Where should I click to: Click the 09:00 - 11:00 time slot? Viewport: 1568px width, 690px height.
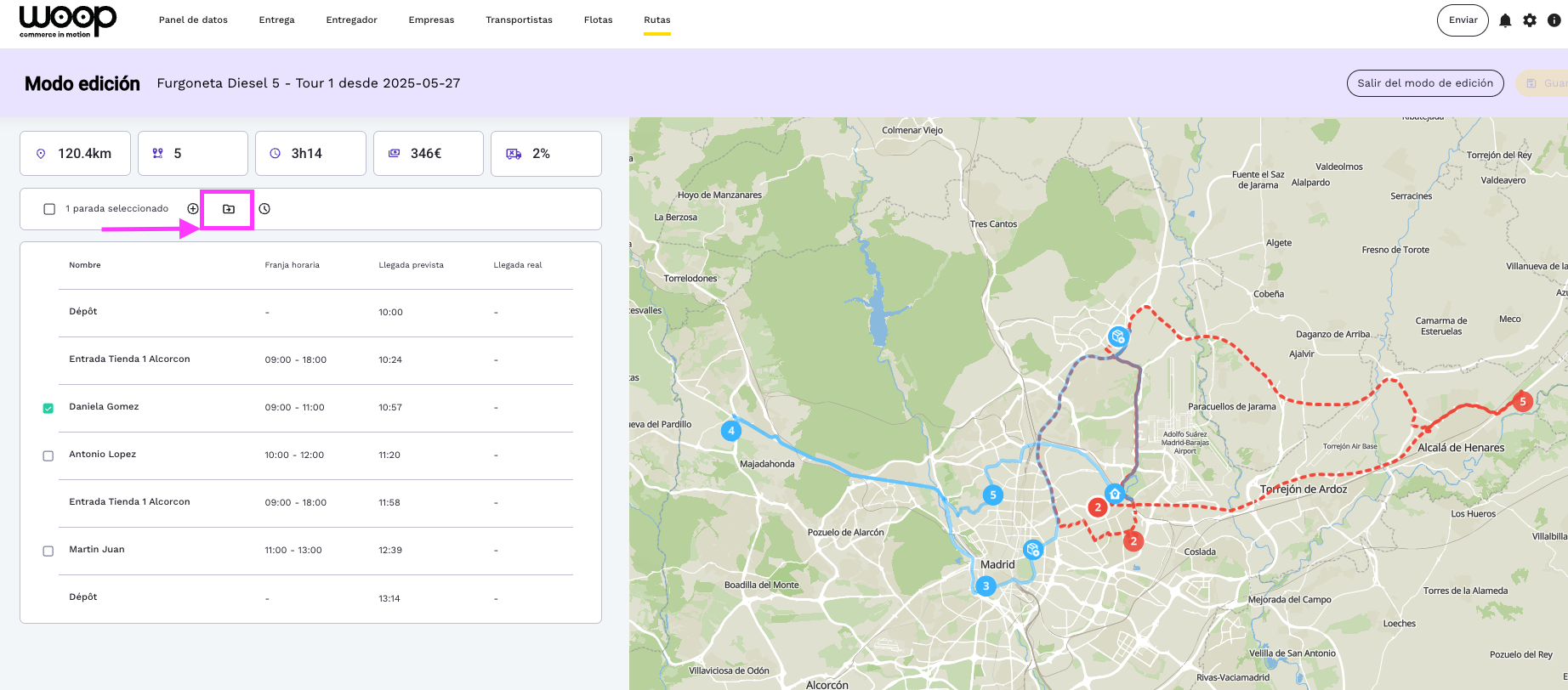(x=295, y=408)
